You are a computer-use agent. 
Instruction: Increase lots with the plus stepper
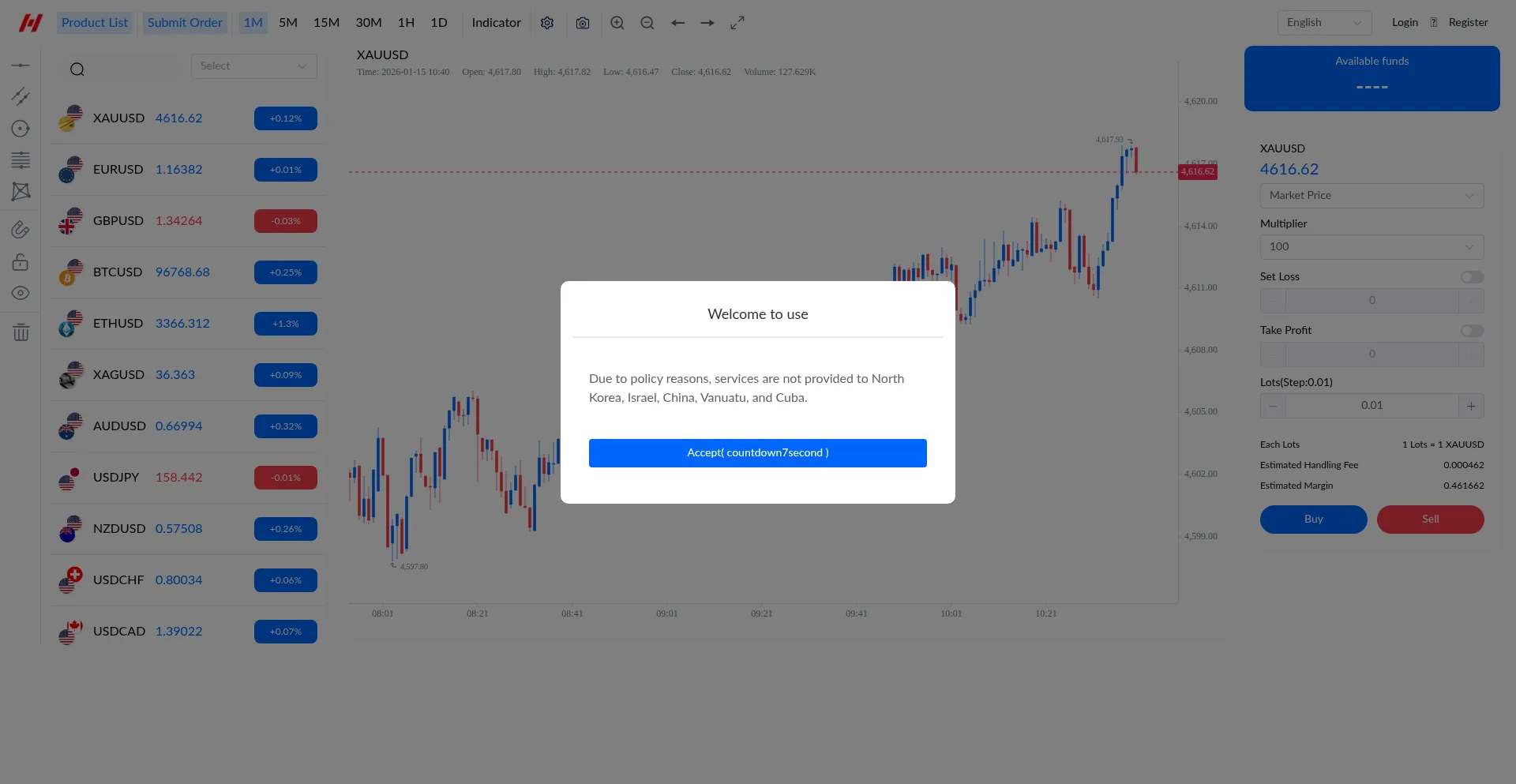tap(1471, 406)
